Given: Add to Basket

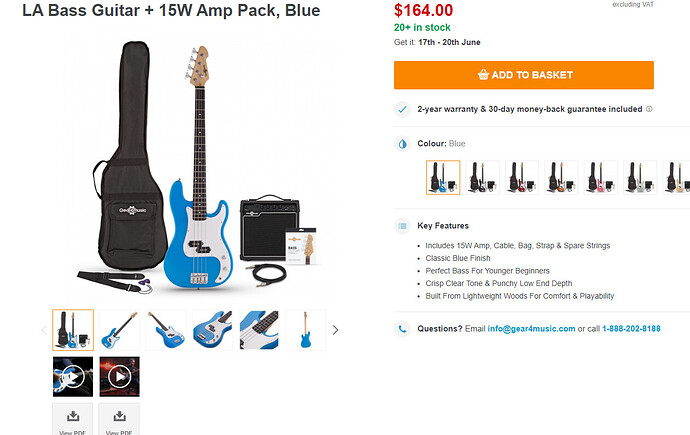Looking at the screenshot, I should point(524,75).
